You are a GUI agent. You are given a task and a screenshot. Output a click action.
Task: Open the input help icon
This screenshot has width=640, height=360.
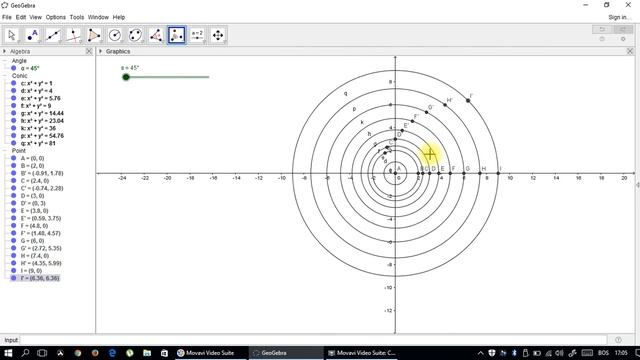[x=618, y=340]
